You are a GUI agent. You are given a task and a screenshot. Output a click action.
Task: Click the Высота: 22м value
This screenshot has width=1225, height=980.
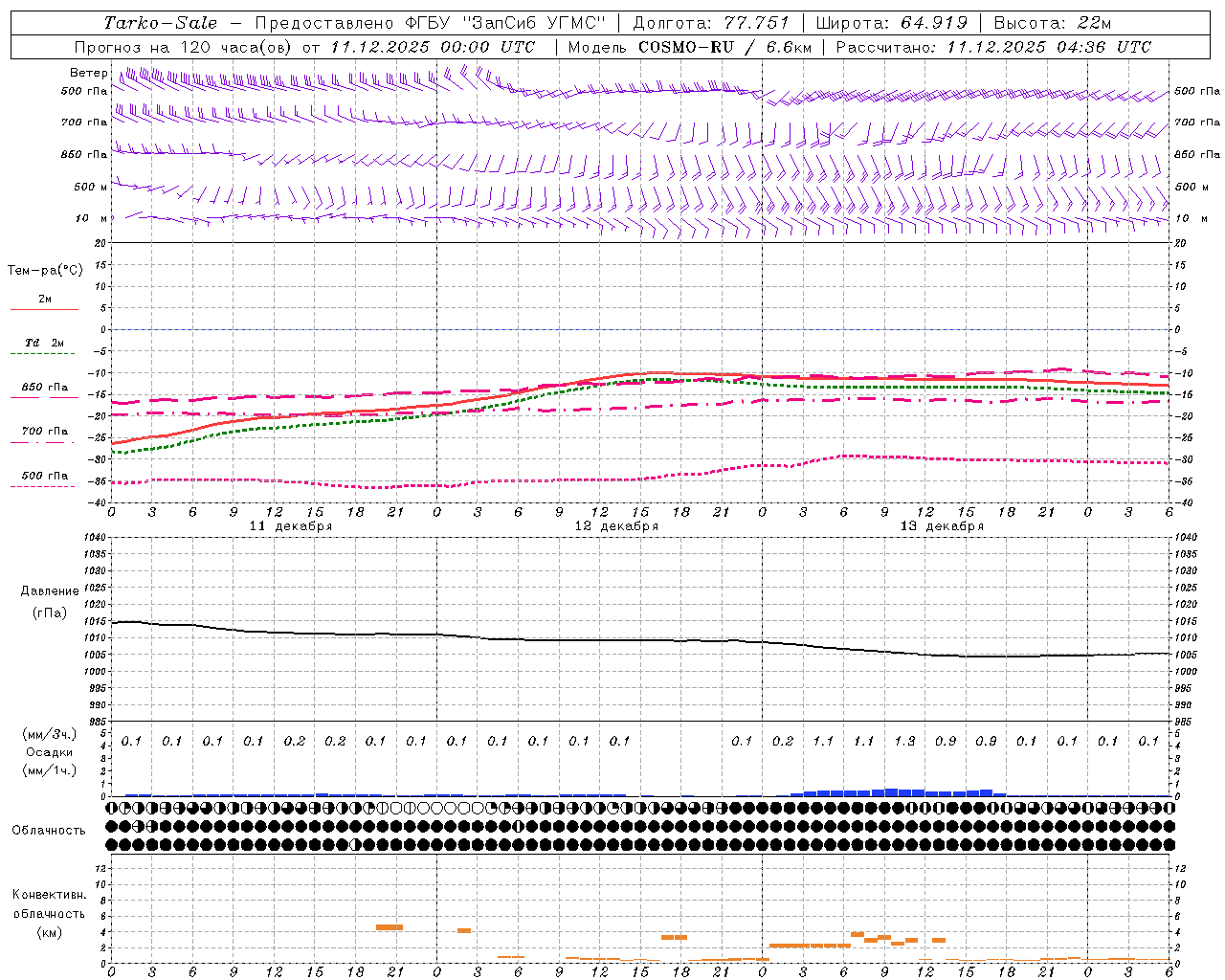(x=1053, y=23)
